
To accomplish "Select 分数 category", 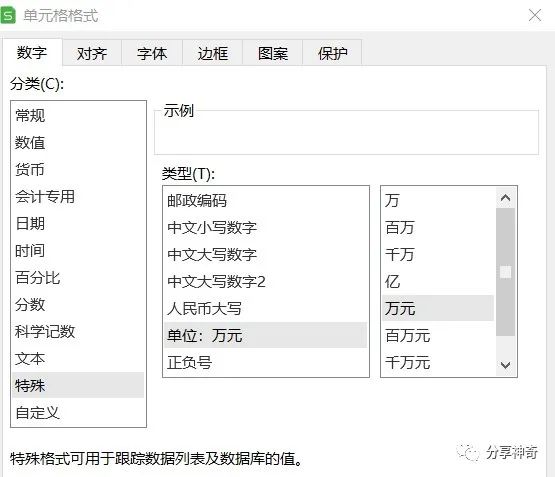I will [x=78, y=304].
